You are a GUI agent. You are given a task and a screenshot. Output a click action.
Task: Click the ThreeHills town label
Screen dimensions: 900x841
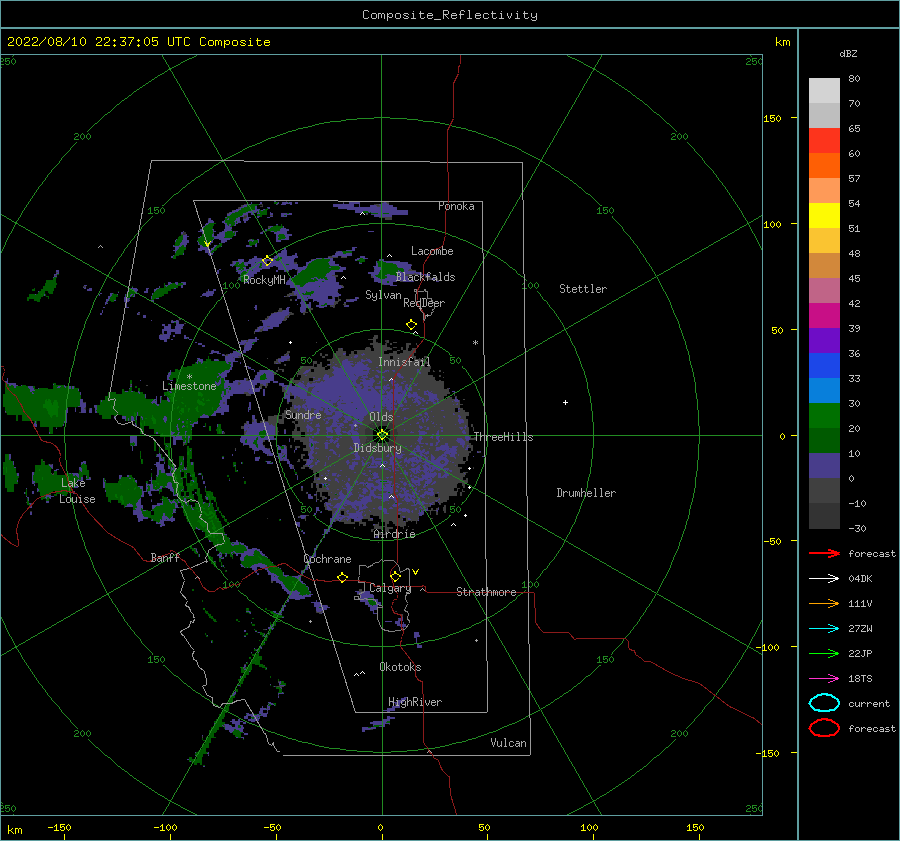(x=503, y=437)
